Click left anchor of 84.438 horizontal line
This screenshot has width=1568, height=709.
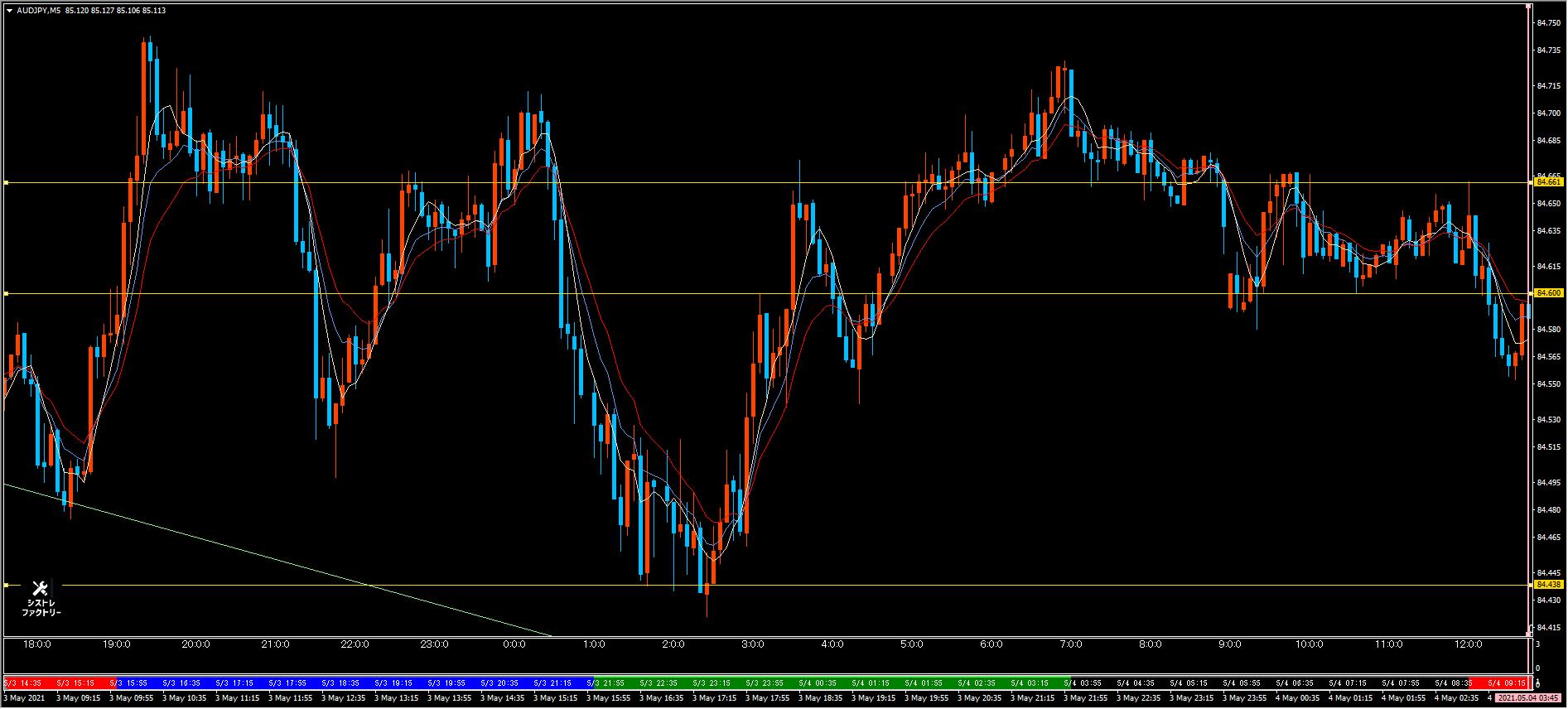[6, 586]
